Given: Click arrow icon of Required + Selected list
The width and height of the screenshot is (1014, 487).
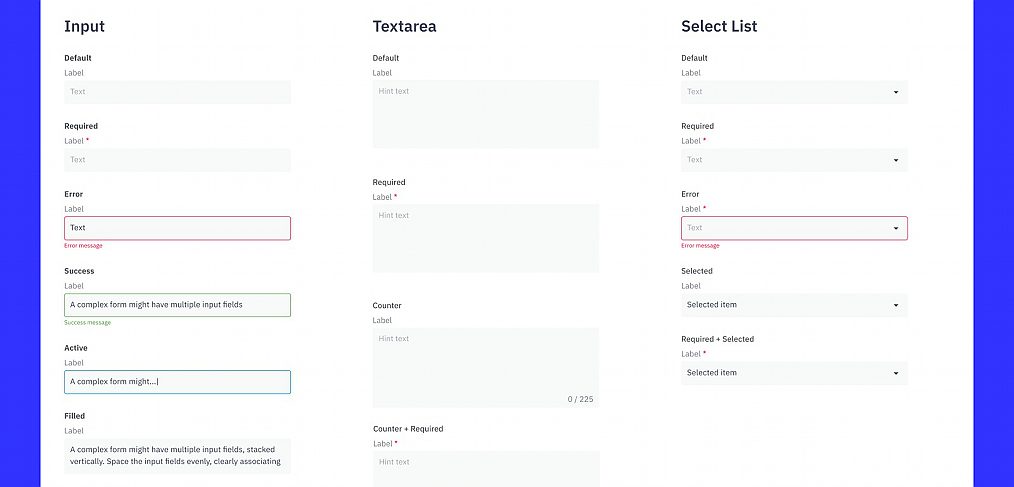Looking at the screenshot, I should 896,373.
